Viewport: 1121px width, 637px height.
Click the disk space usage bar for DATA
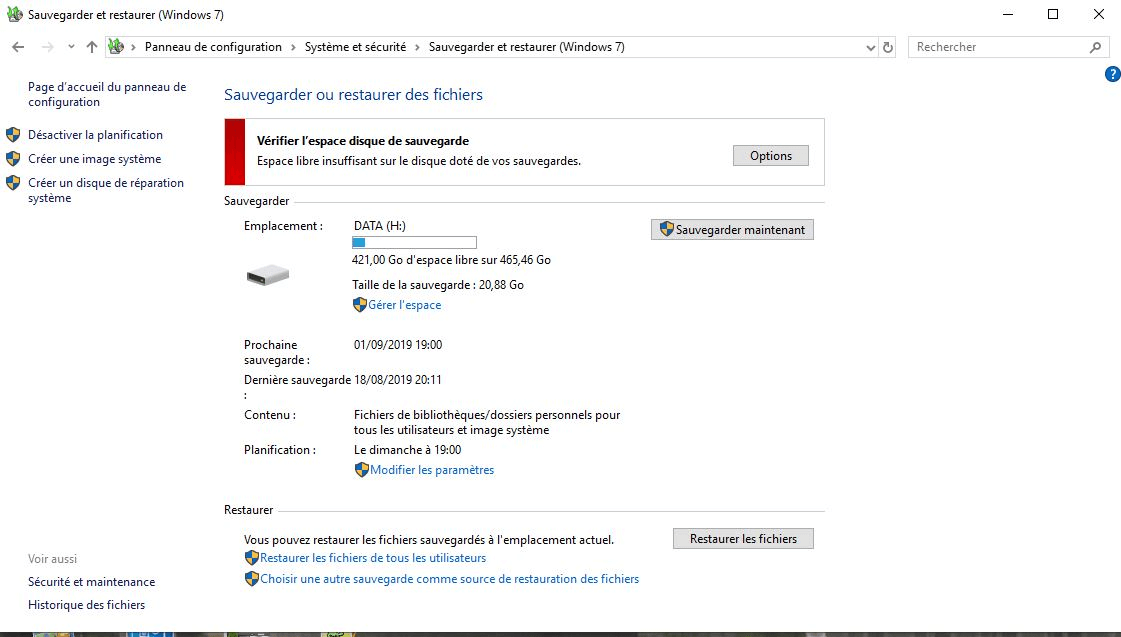coord(414,242)
